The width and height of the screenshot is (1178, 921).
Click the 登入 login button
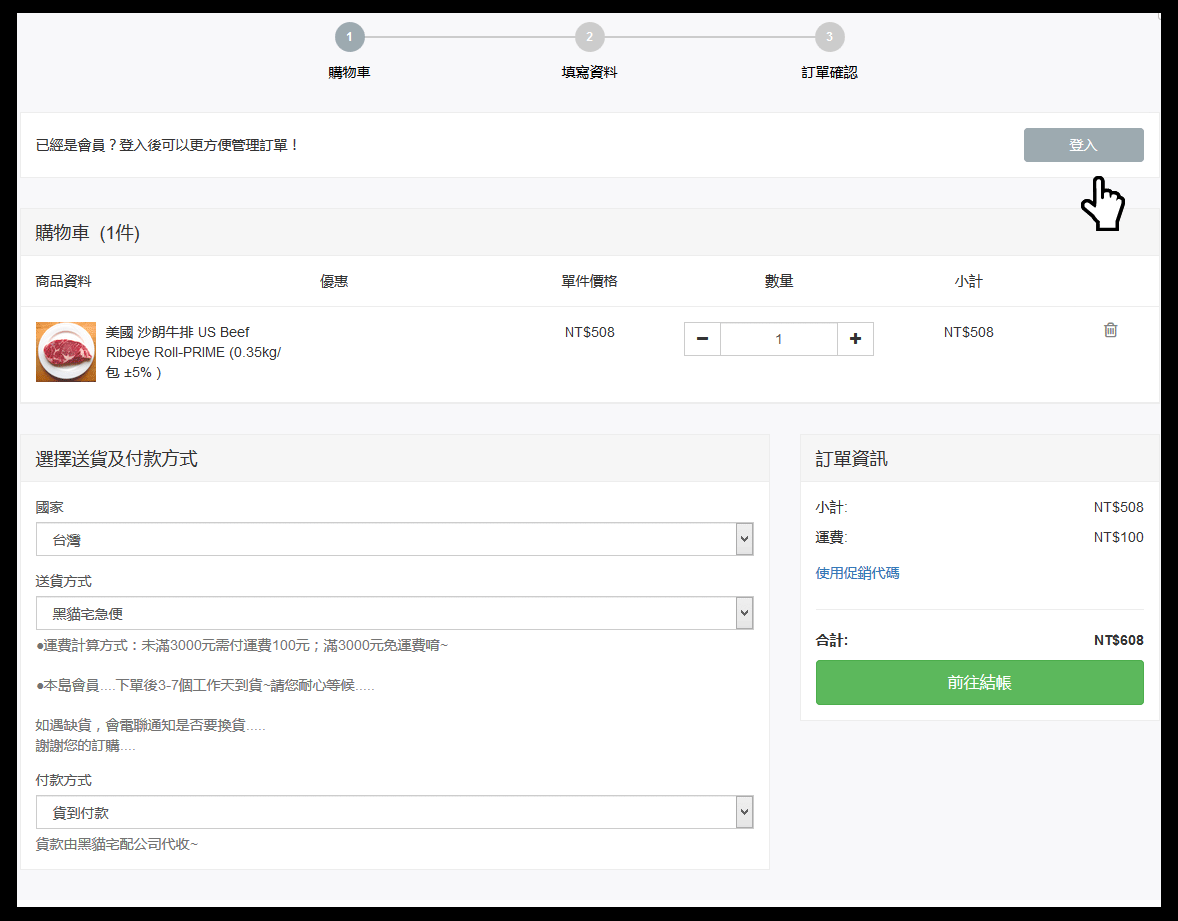click(1083, 145)
